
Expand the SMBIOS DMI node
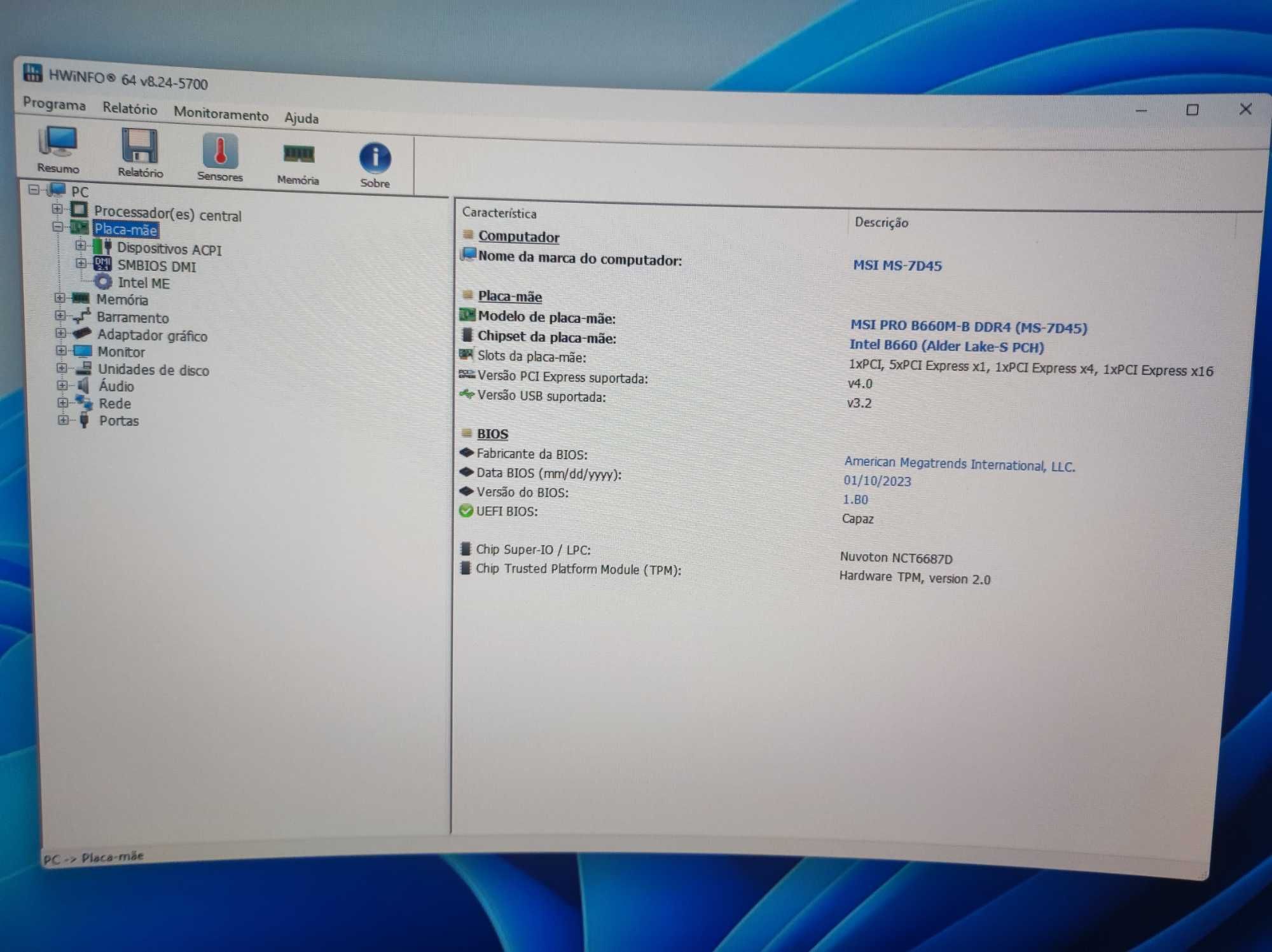[x=81, y=263]
